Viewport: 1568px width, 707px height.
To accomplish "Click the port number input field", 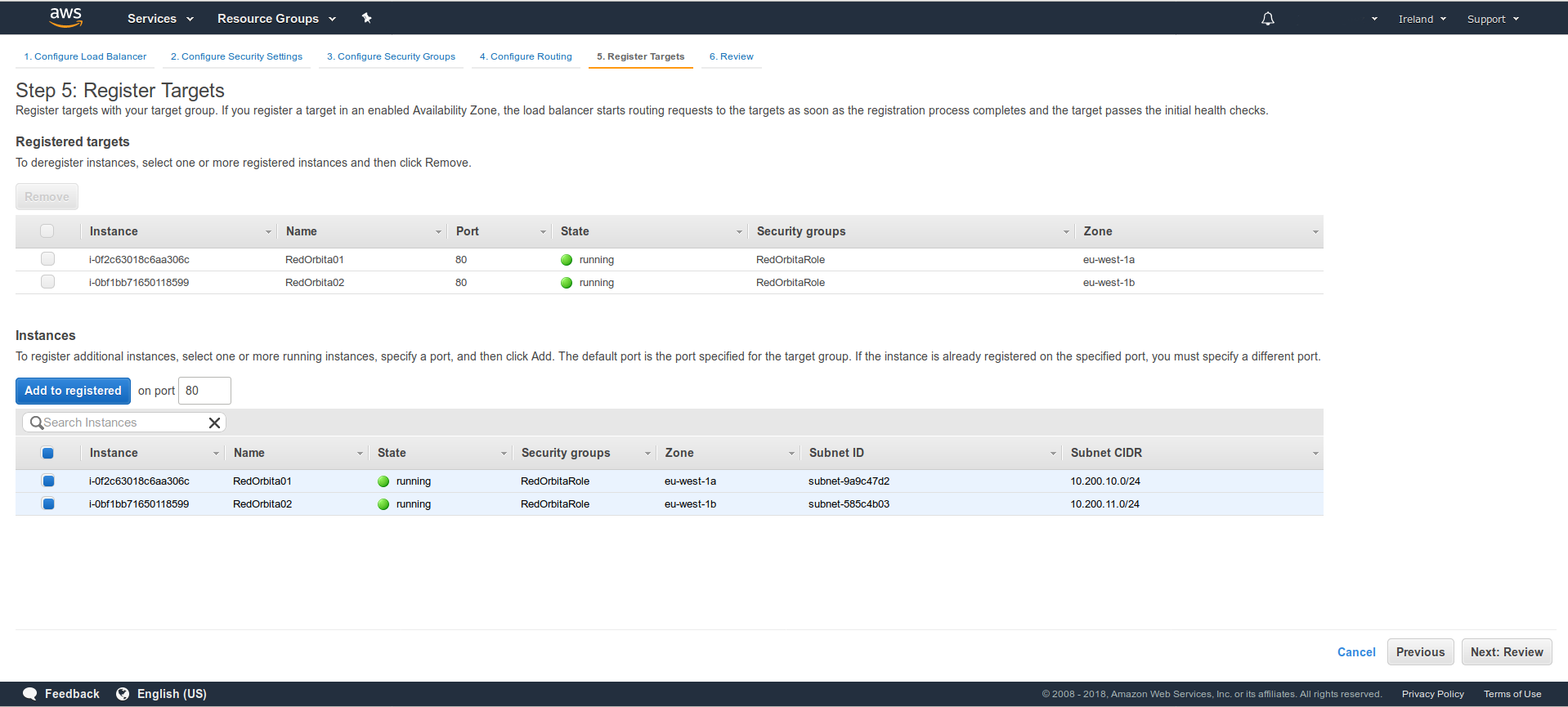I will (204, 391).
